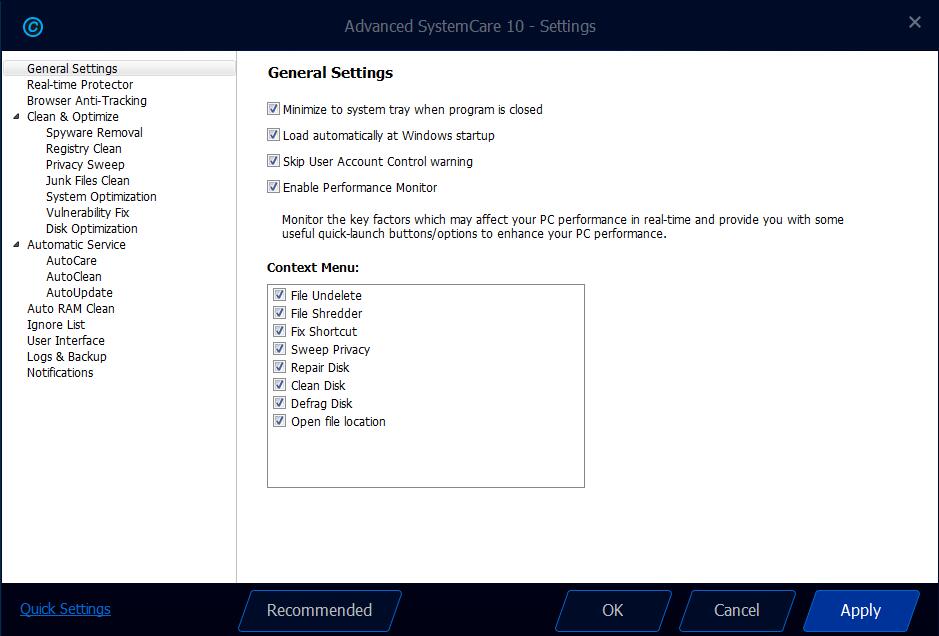939x636 pixels.
Task: Collapse the Automatic Service tree node
Action: (16, 244)
